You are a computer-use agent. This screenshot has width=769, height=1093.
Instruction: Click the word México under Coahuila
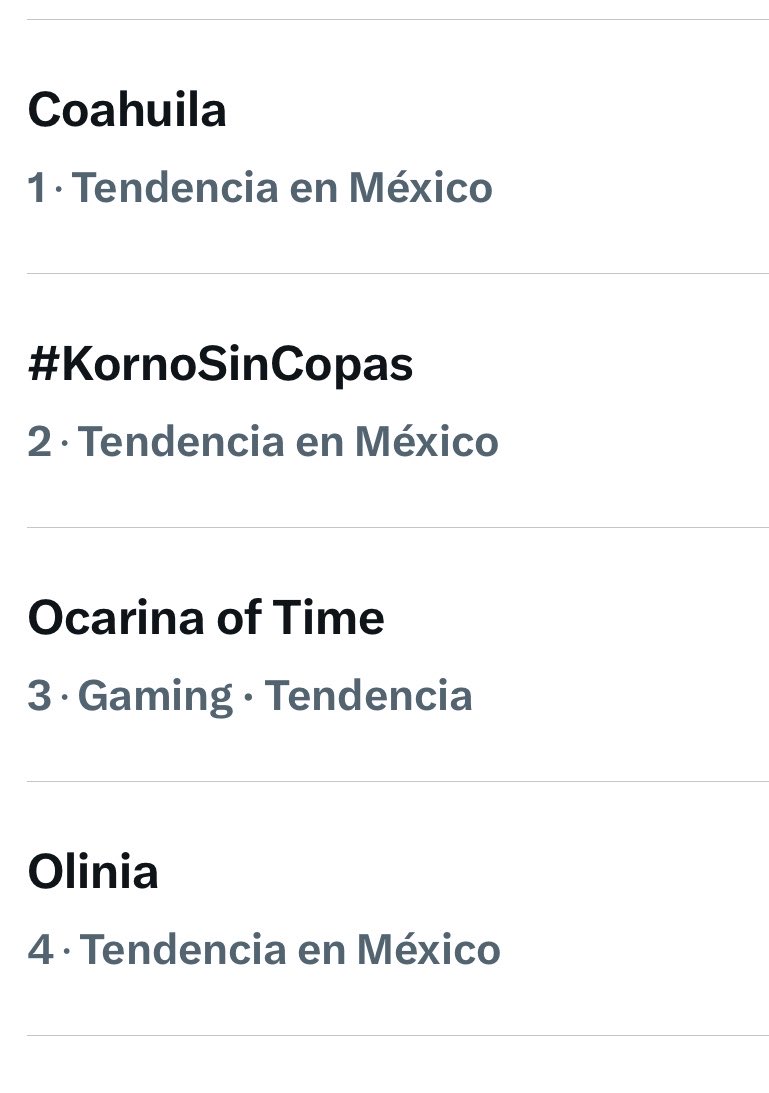coord(421,188)
